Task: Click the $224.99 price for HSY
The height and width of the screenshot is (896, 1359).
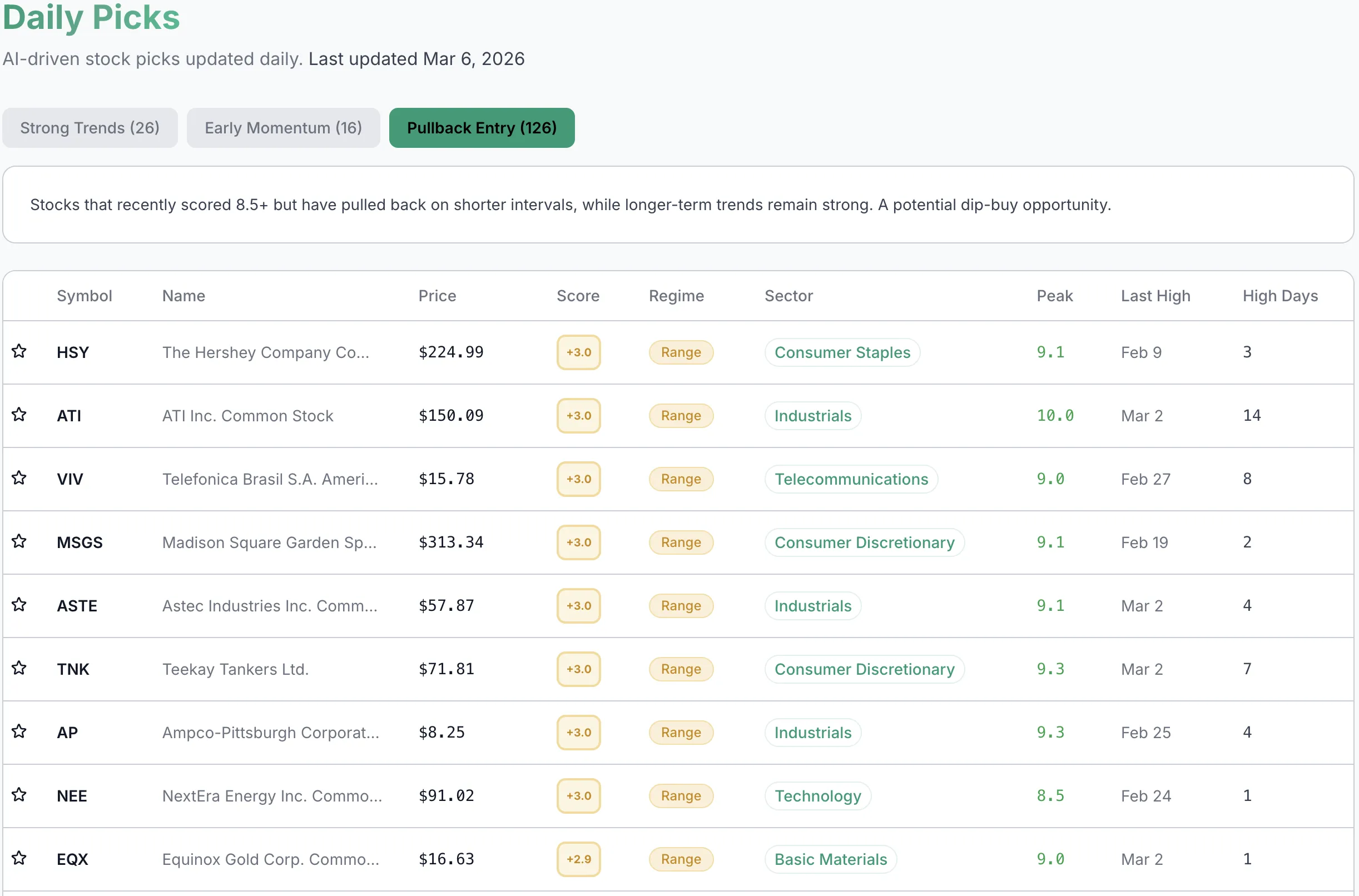Action: [x=451, y=352]
